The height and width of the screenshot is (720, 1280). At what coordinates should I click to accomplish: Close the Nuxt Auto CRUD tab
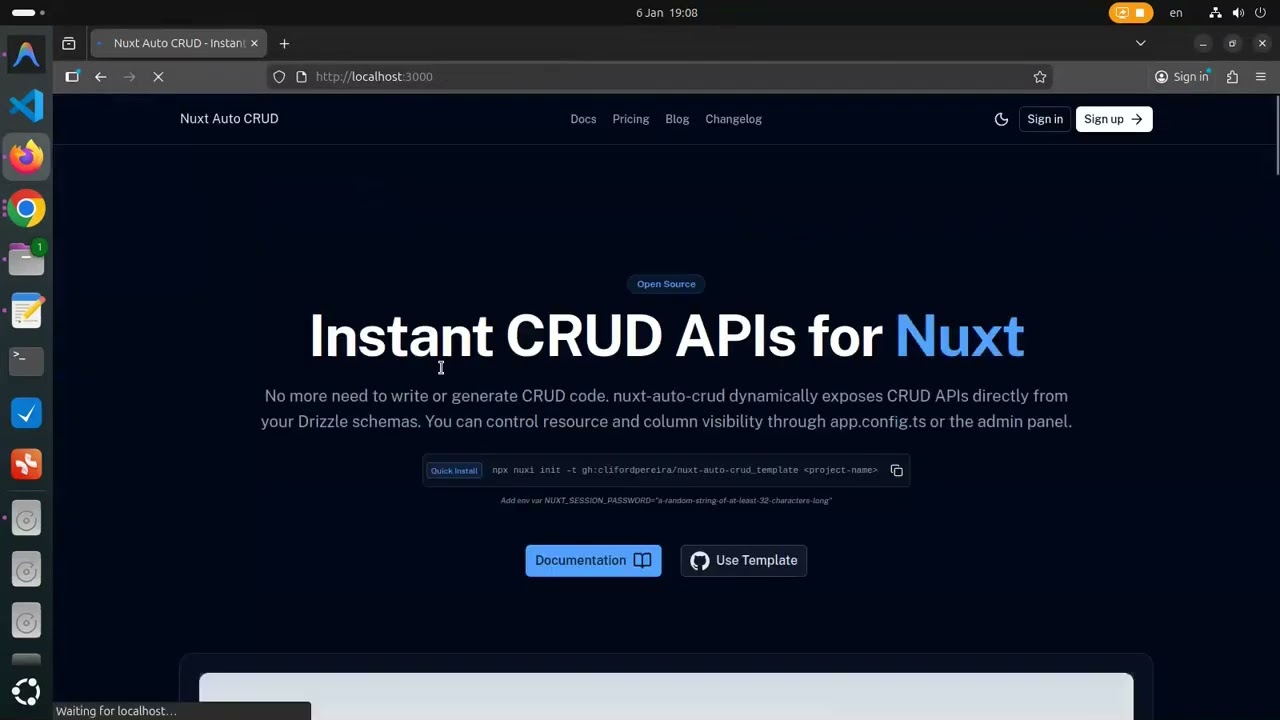pyautogui.click(x=254, y=43)
